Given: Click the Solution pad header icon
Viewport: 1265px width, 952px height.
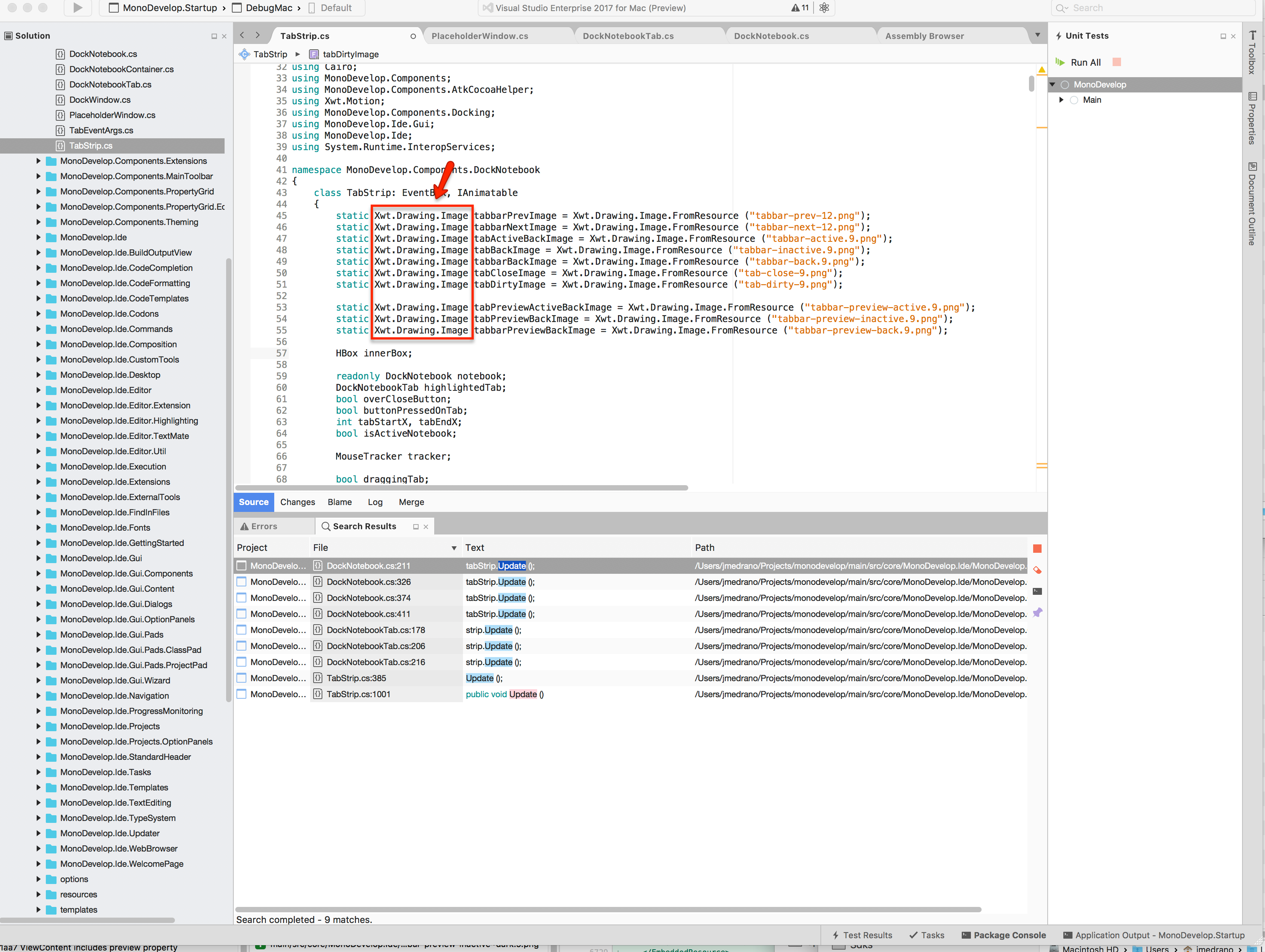Looking at the screenshot, I should [x=8, y=36].
